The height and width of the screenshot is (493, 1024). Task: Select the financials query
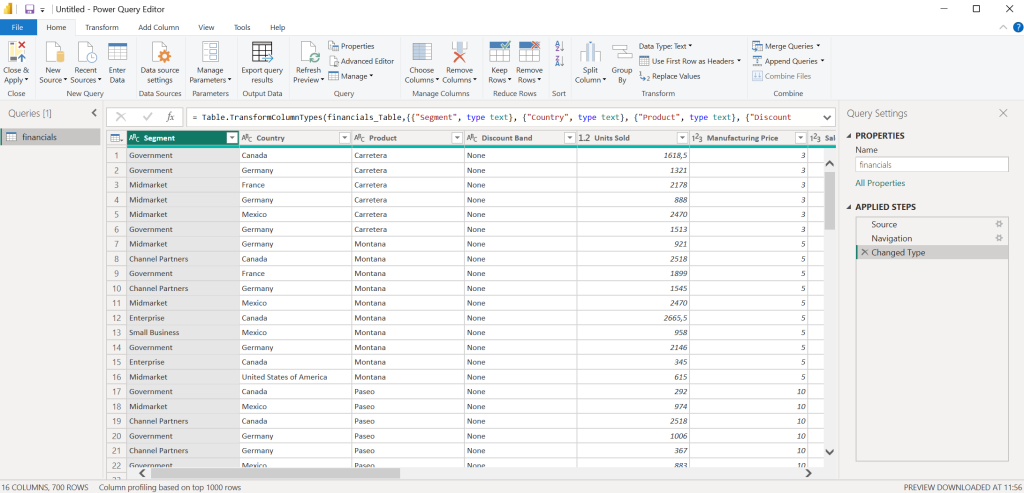tap(51, 137)
